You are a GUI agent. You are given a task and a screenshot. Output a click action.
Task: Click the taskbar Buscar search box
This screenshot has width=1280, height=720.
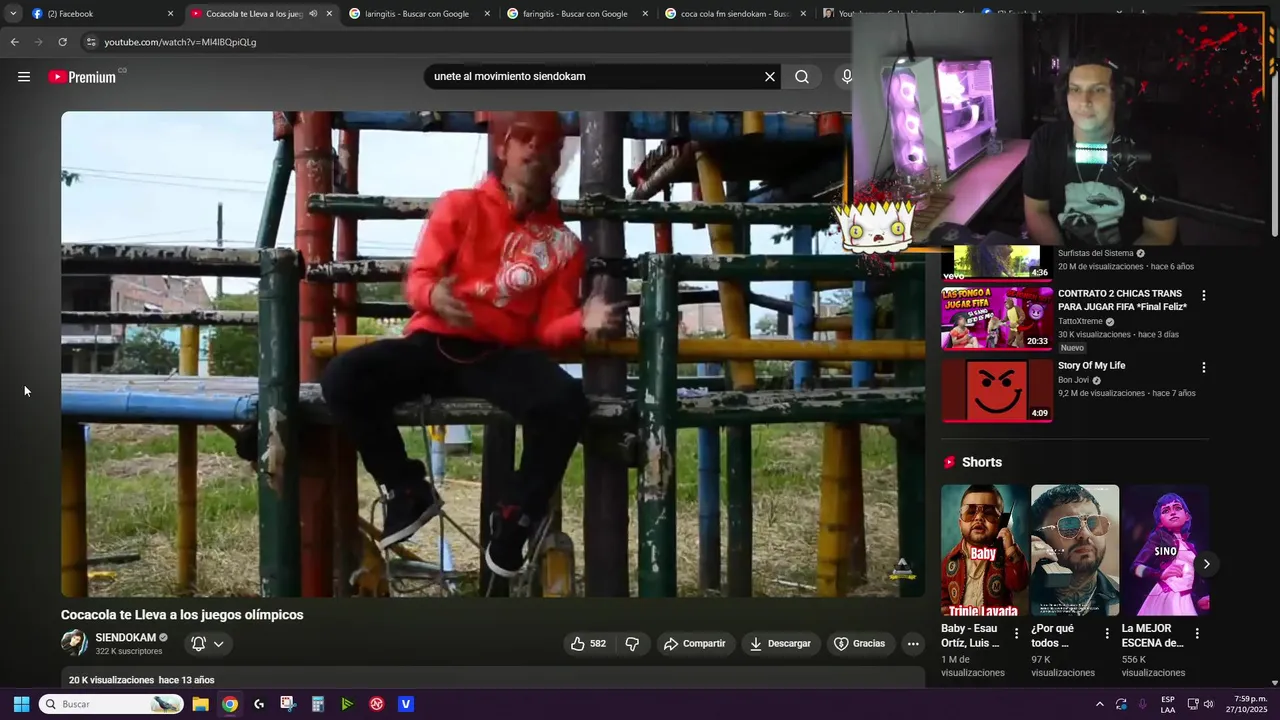click(x=111, y=704)
